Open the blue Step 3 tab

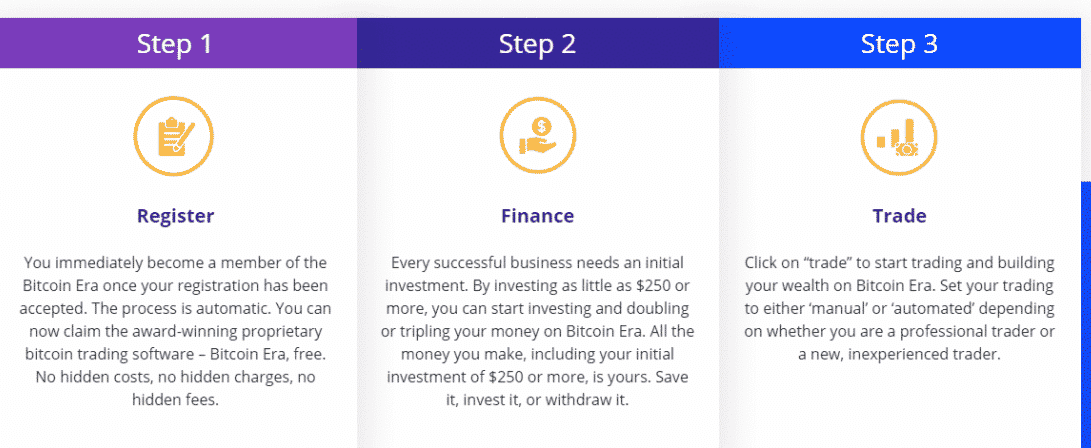(899, 45)
